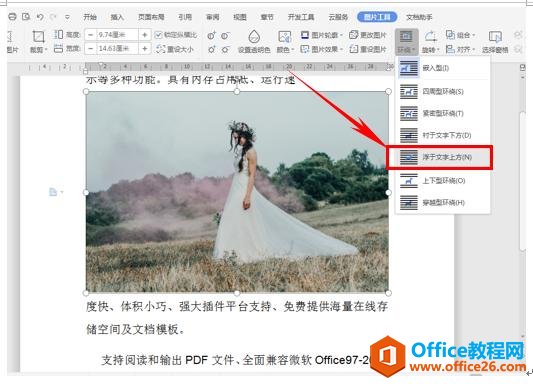This screenshot has width=533, height=384.
Task: Click the vertical scrollbar thumb
Action: pyautogui.click(x=523, y=182)
